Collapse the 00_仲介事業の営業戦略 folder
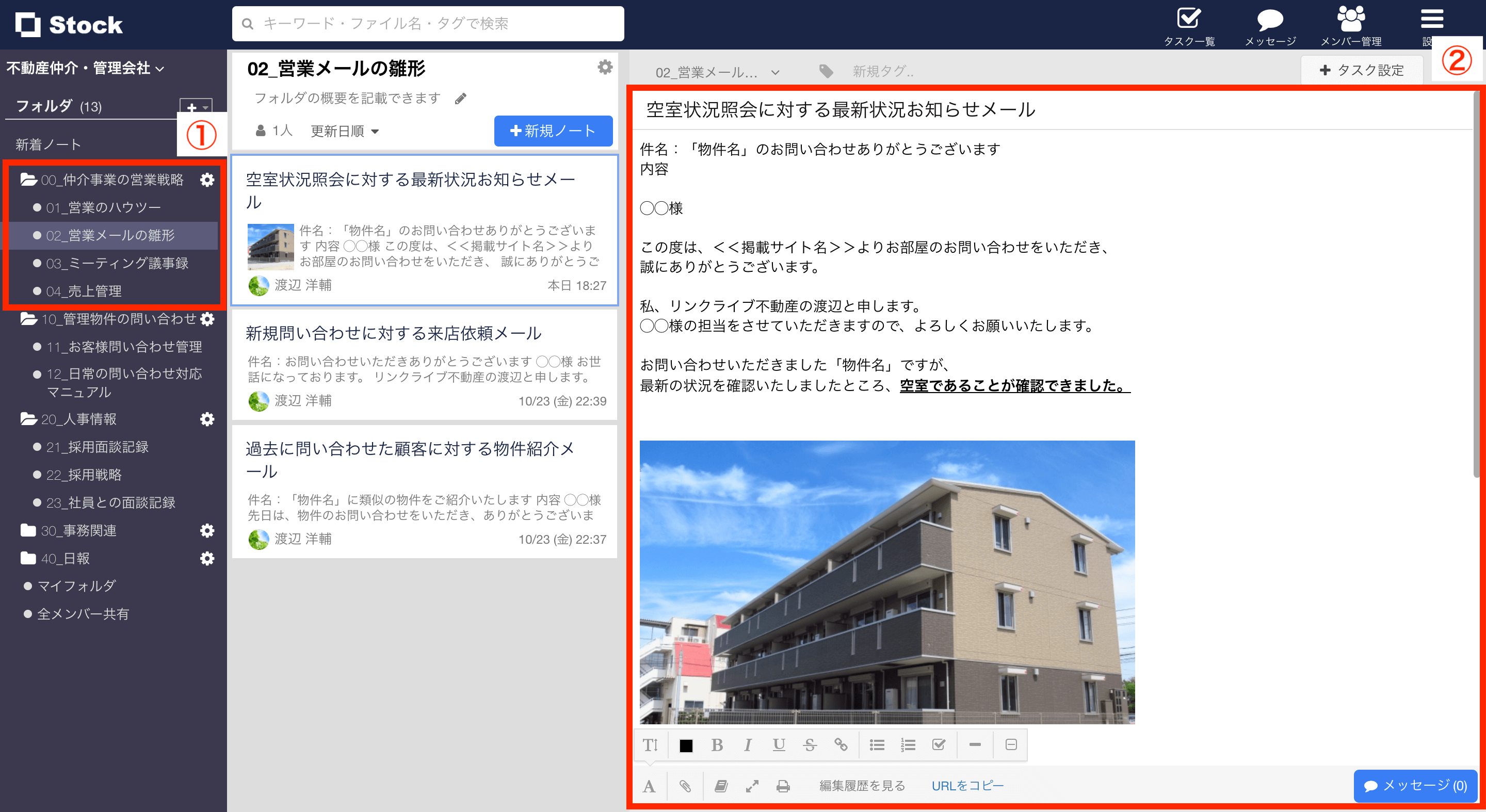Viewport: 1486px width, 812px height. click(x=28, y=180)
